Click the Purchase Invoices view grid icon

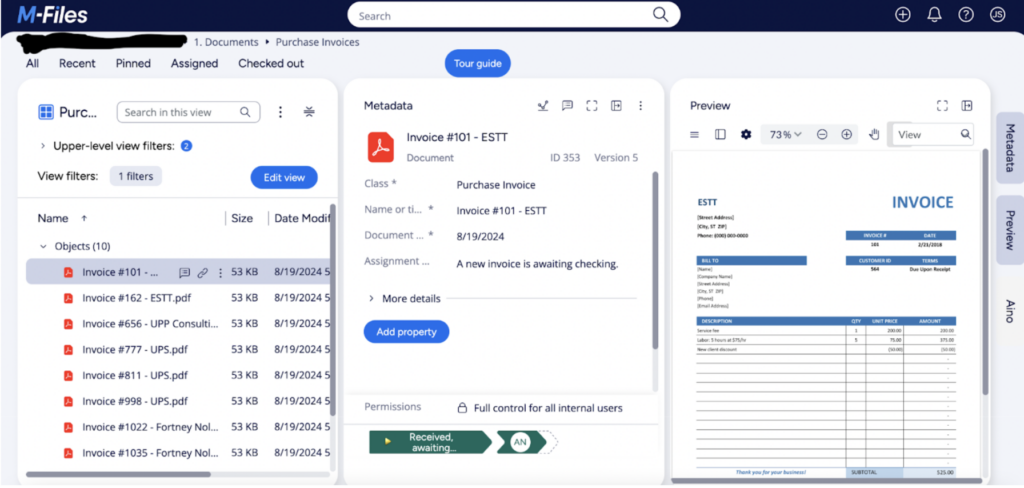click(x=46, y=112)
